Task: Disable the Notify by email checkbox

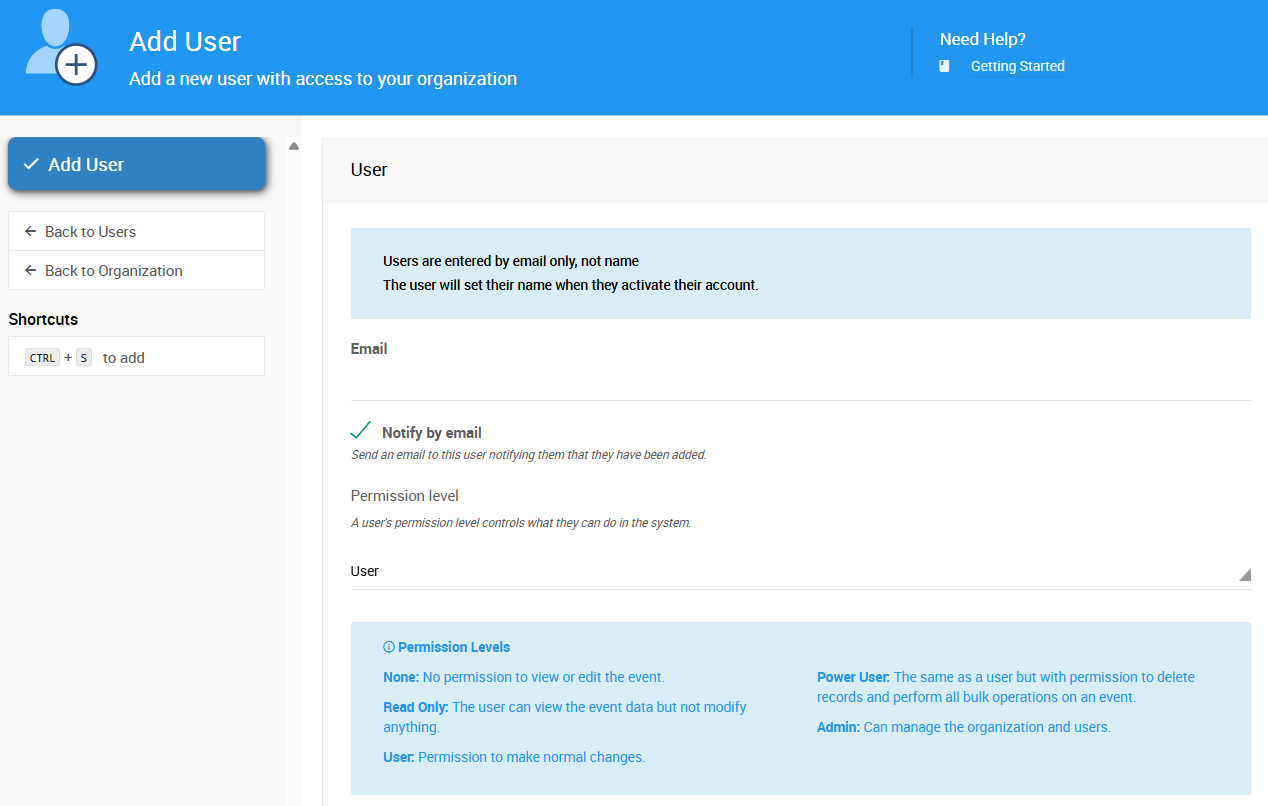Action: click(x=360, y=430)
